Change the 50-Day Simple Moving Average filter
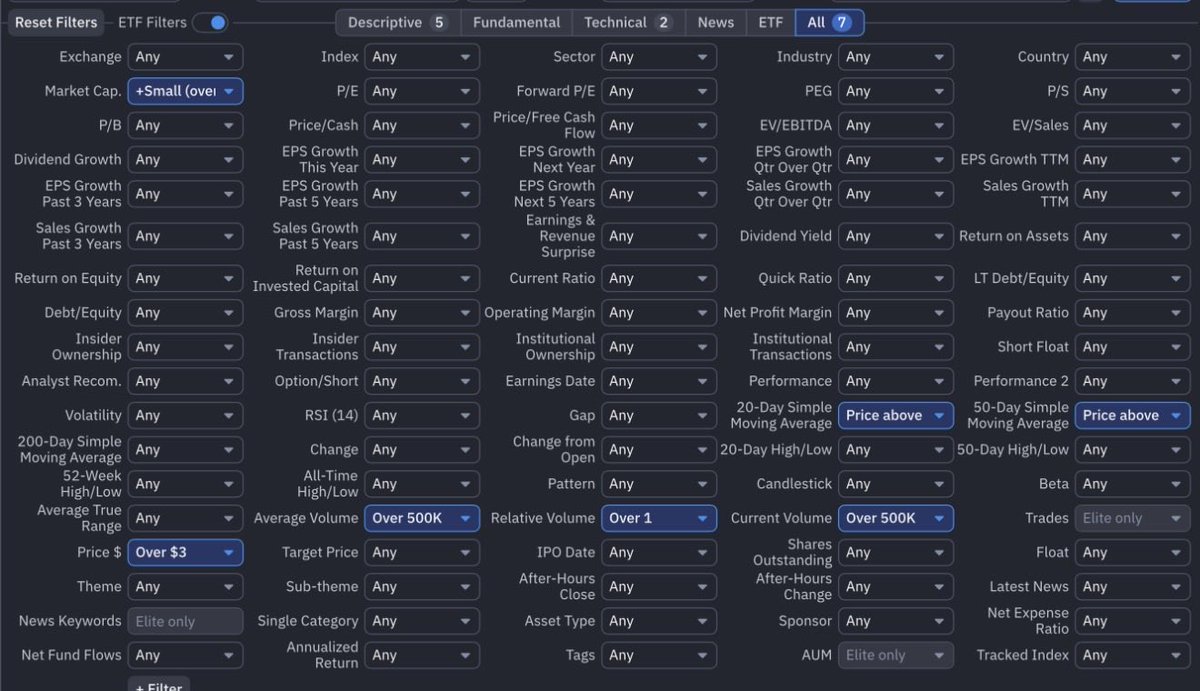Screen dimensions: 1200x691 pos(1133,415)
